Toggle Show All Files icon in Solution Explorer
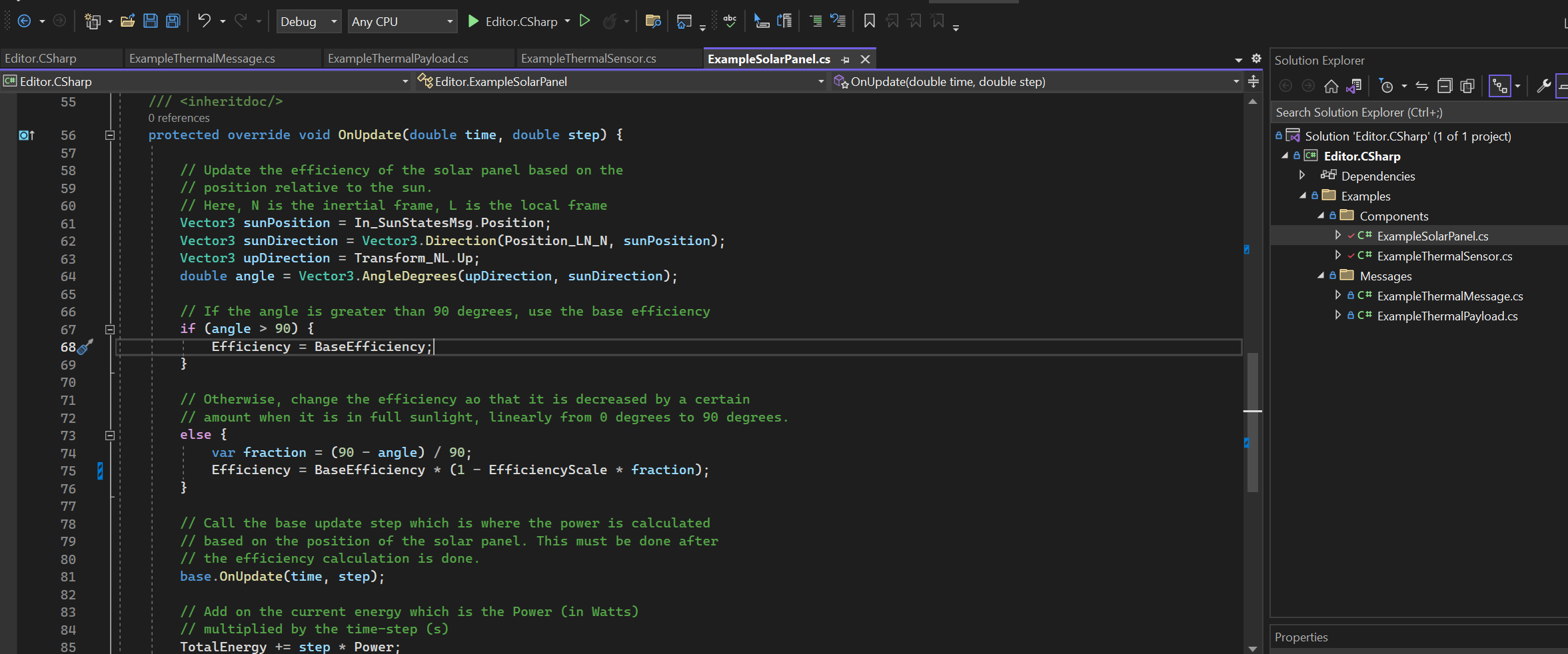Image resolution: width=1568 pixels, height=654 pixels. (x=1467, y=86)
